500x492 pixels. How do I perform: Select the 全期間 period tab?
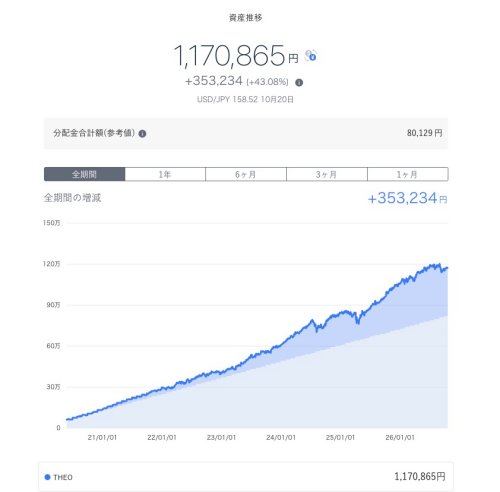point(84,174)
